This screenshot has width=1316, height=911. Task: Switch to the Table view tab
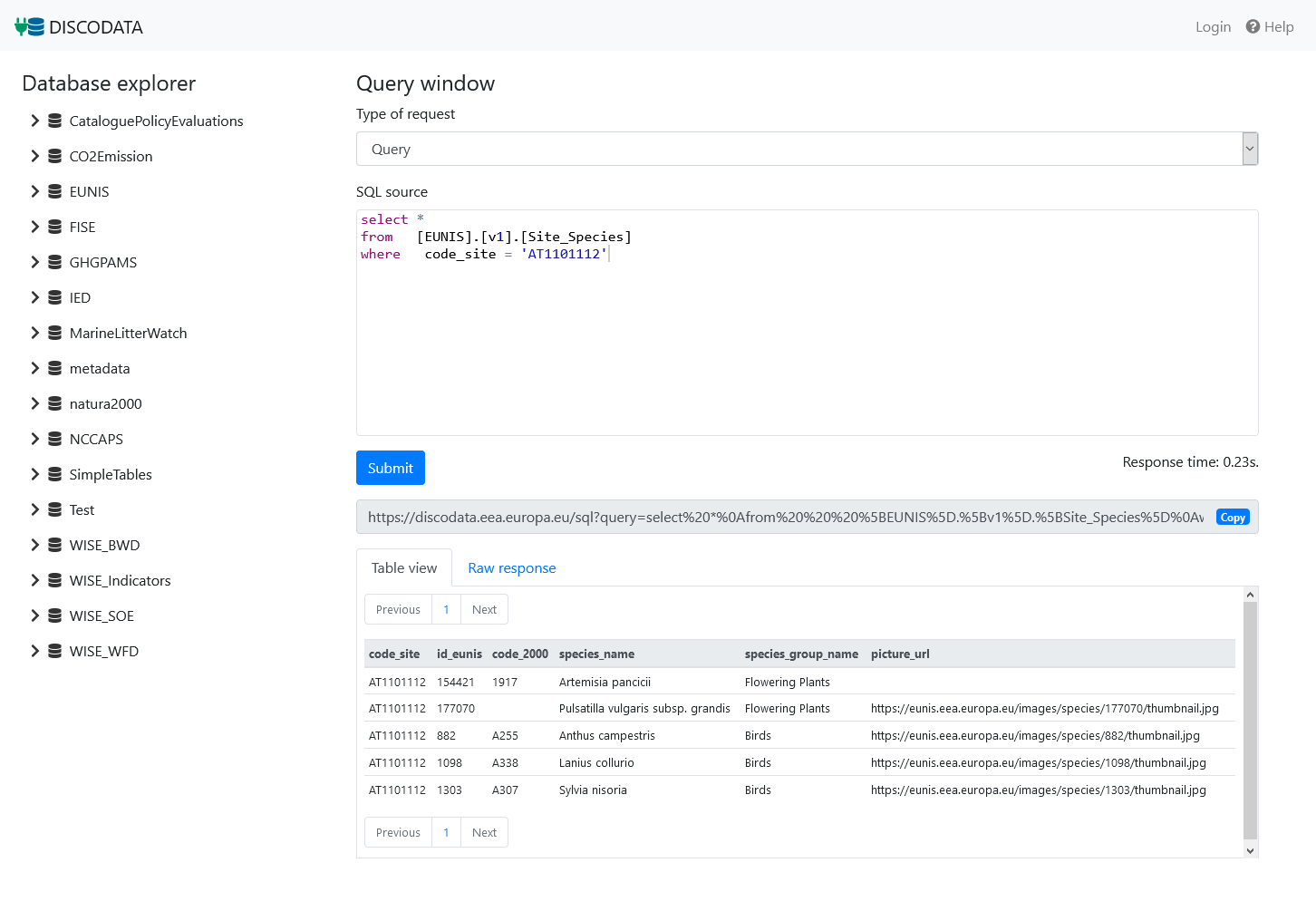(x=404, y=567)
